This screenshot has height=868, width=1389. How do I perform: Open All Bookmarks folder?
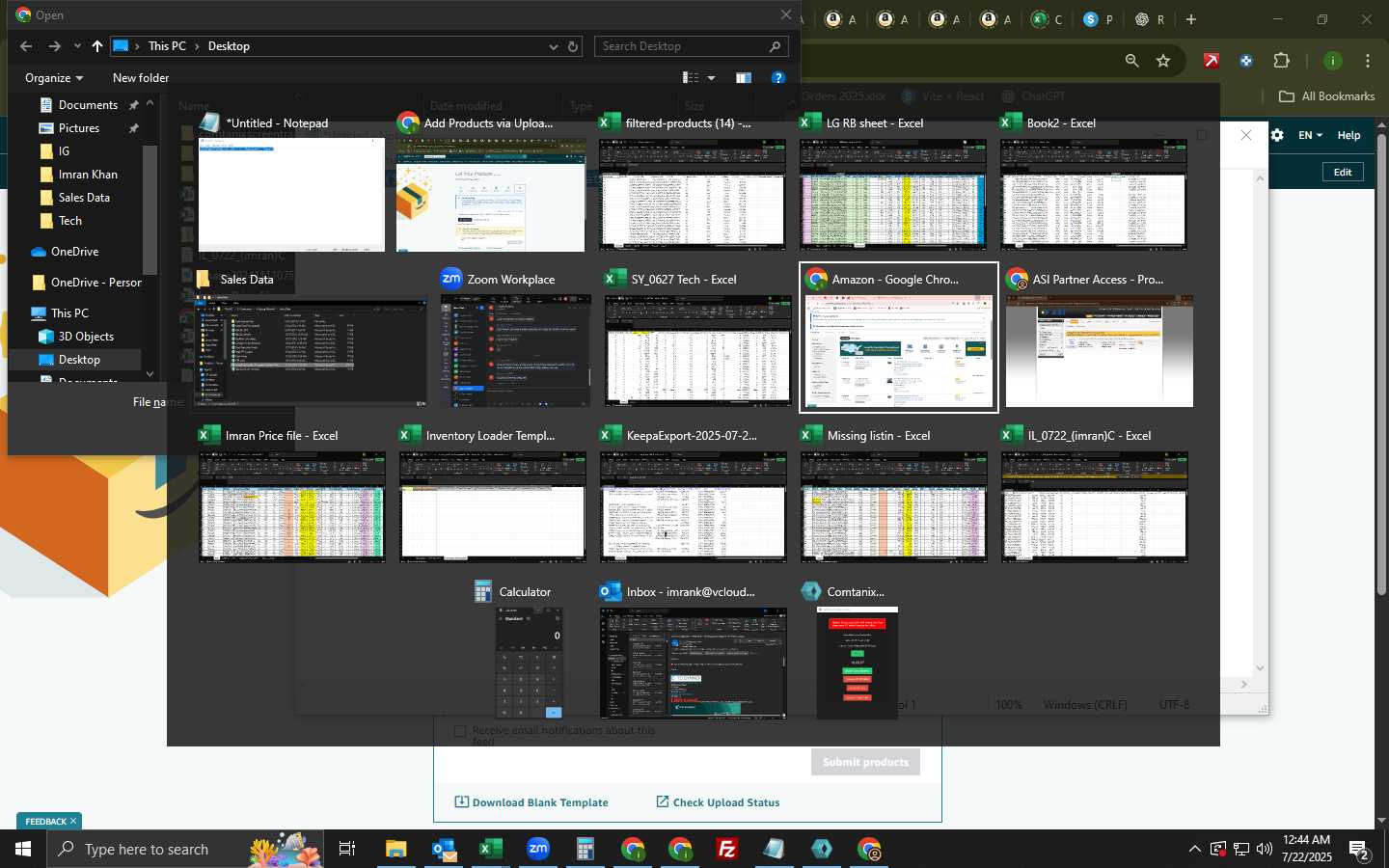point(1327,96)
